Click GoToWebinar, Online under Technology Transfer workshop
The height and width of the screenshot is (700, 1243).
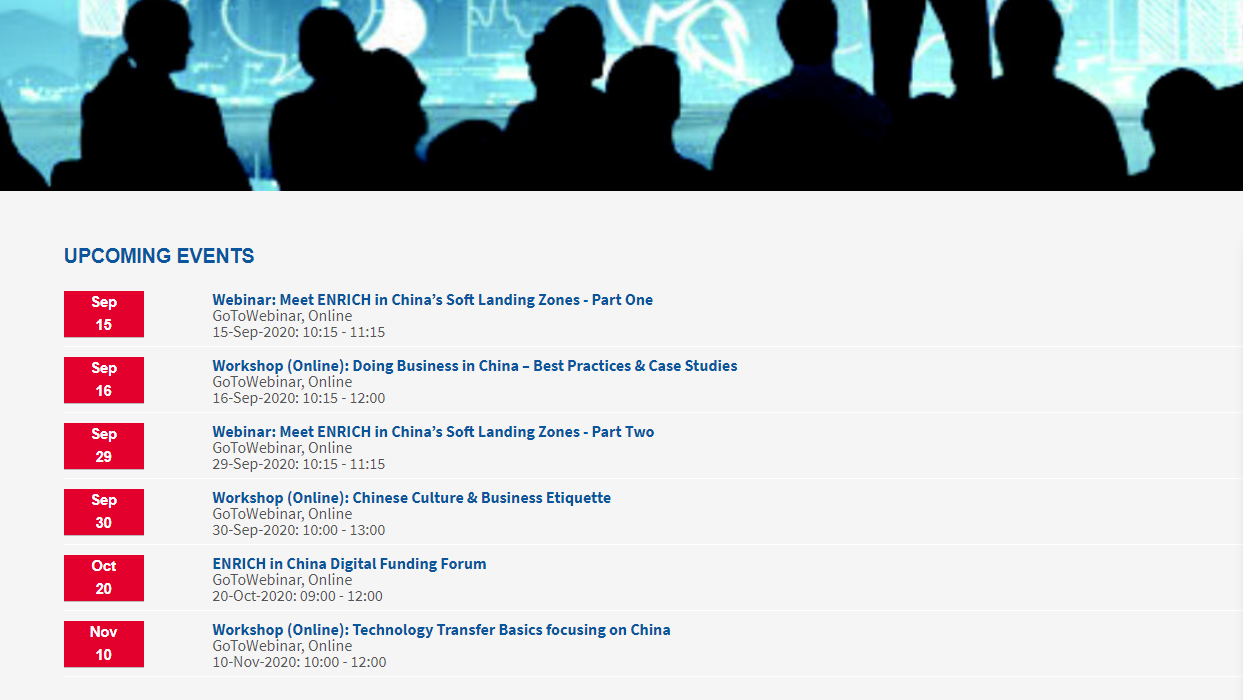[282, 646]
